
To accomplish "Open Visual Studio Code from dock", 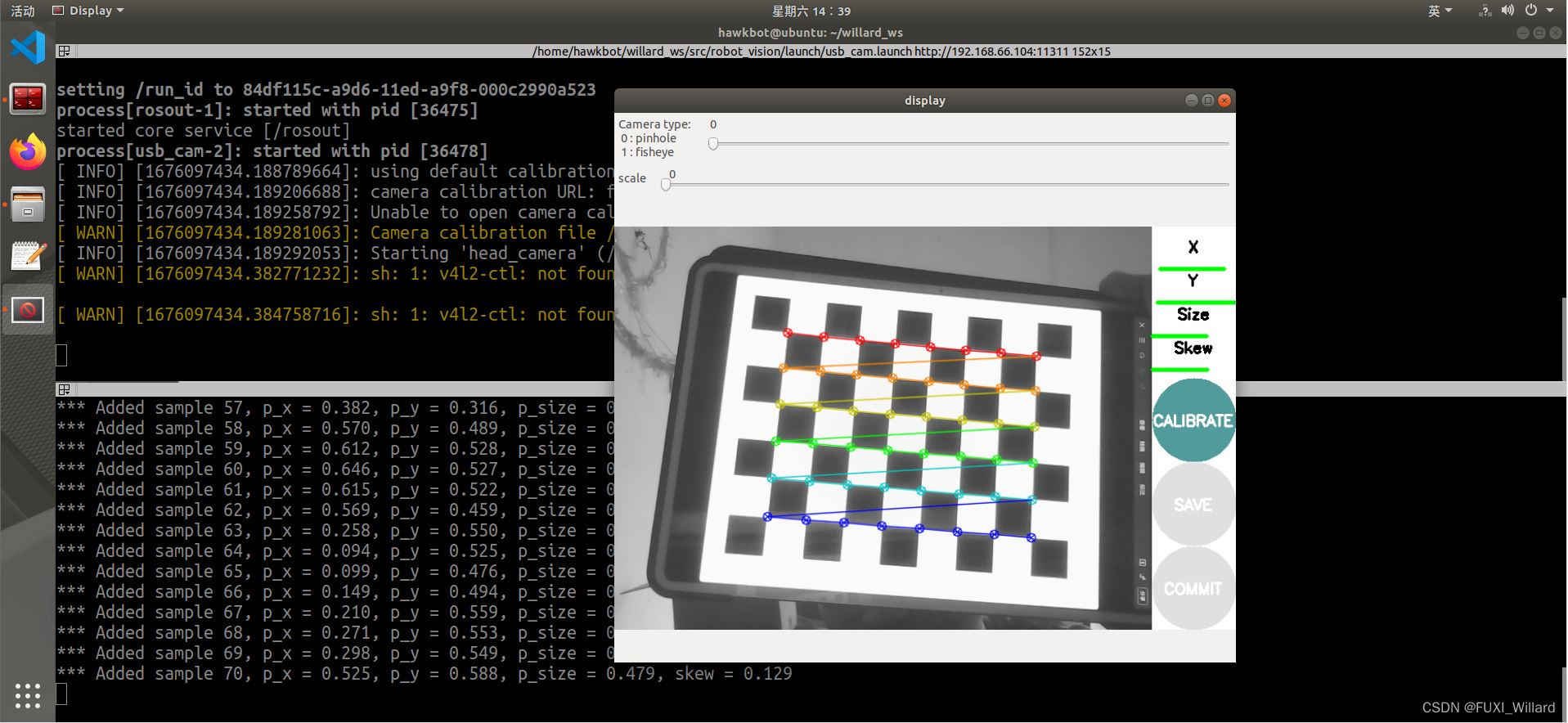I will [28, 47].
